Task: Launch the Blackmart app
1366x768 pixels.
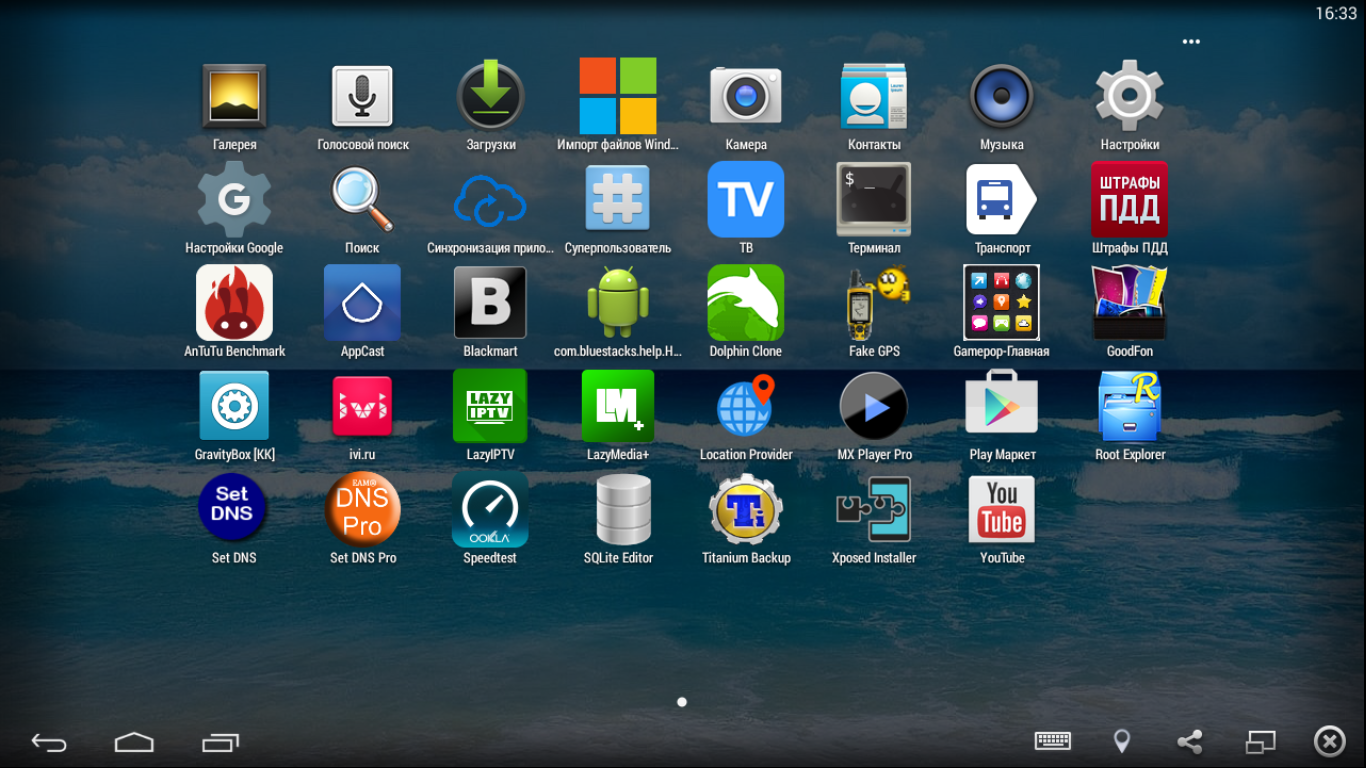Action: (x=490, y=302)
